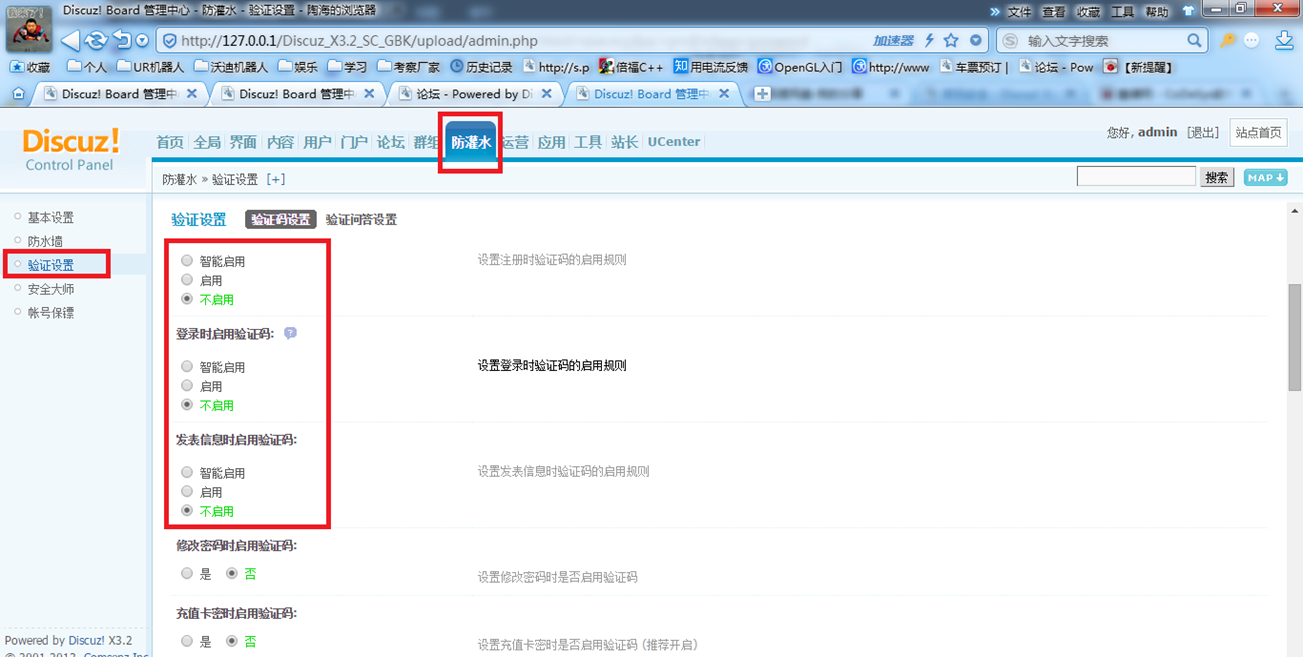Click the magnifier icon in browser search box

[x=1194, y=41]
